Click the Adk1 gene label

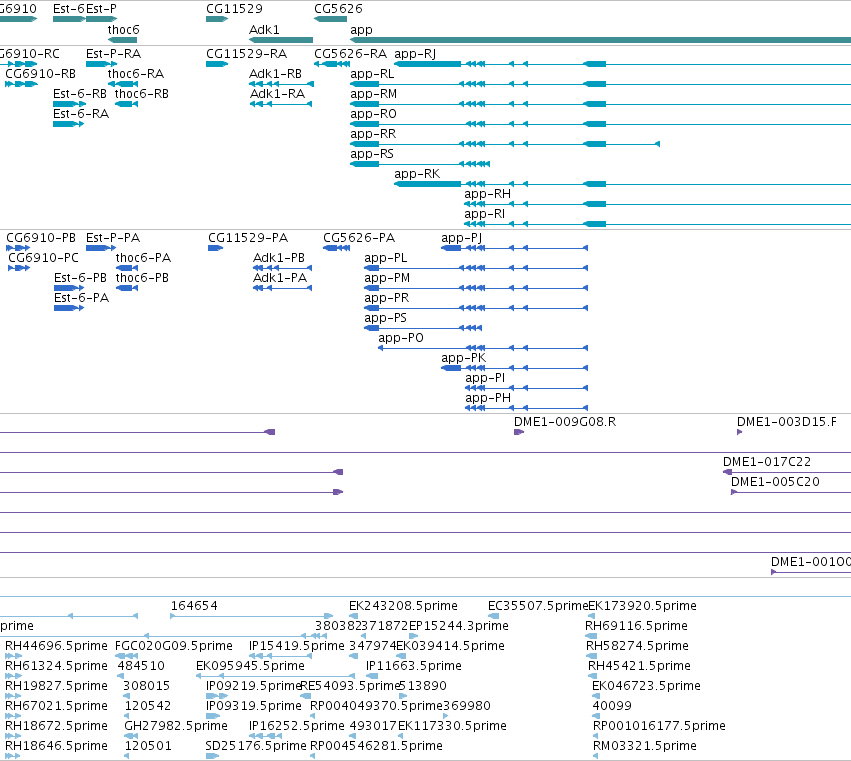[264, 30]
